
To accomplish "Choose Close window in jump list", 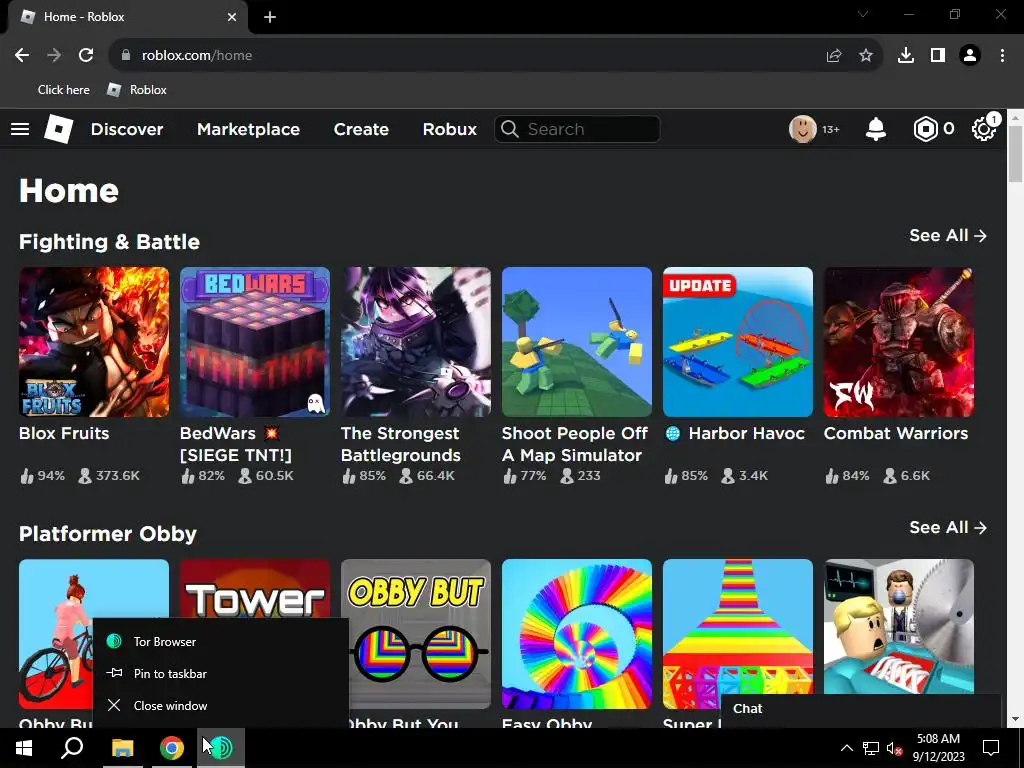I will [221, 706].
